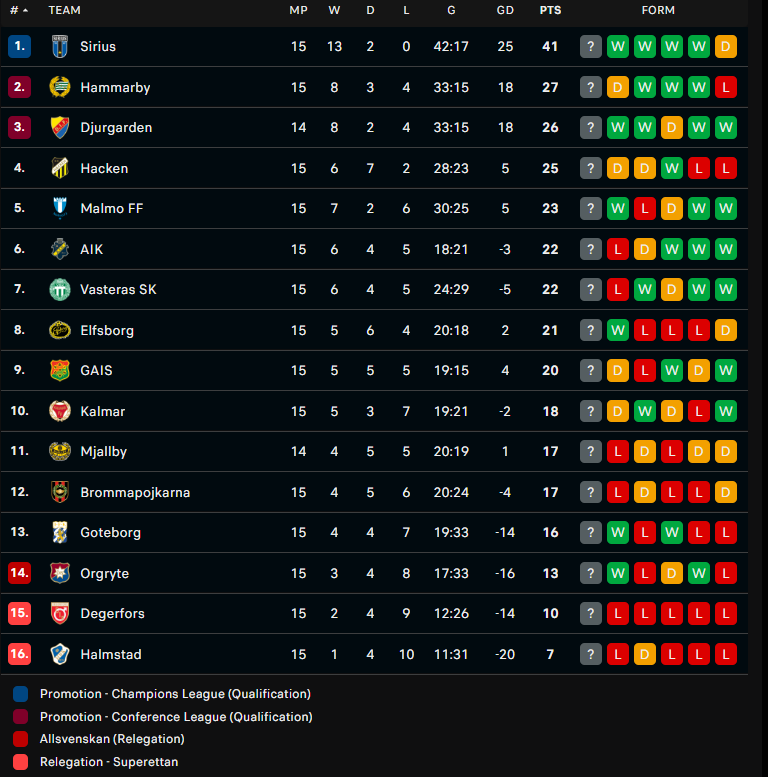Open Sirius's upcoming match question-mark badge
This screenshot has height=777, width=768.
point(591,47)
